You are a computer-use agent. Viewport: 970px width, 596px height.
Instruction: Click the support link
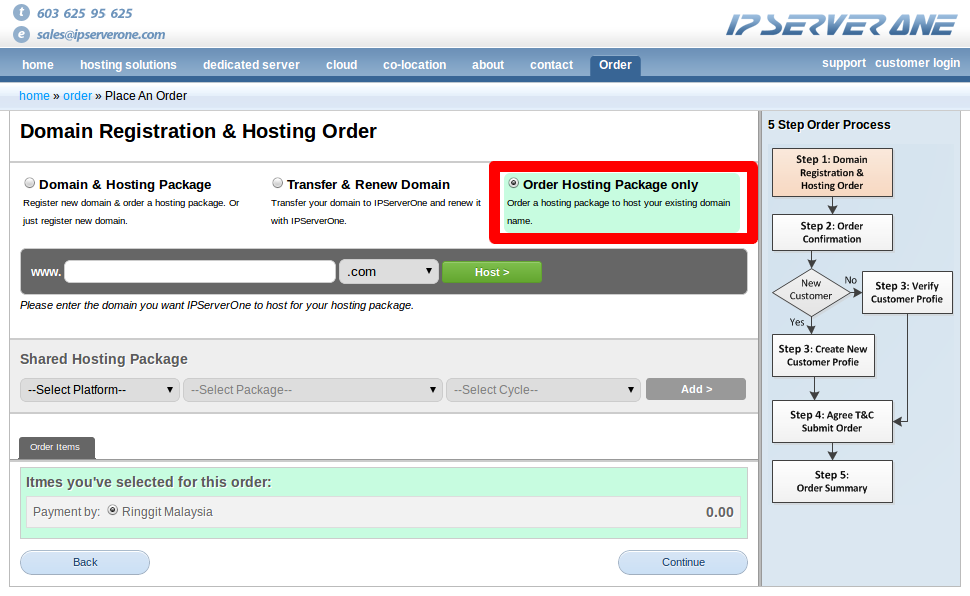(x=844, y=63)
